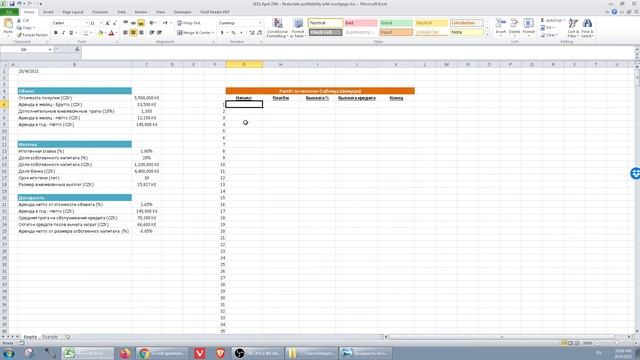
Task: Click the Wrap Text button
Action: pyautogui.click(x=189, y=23)
